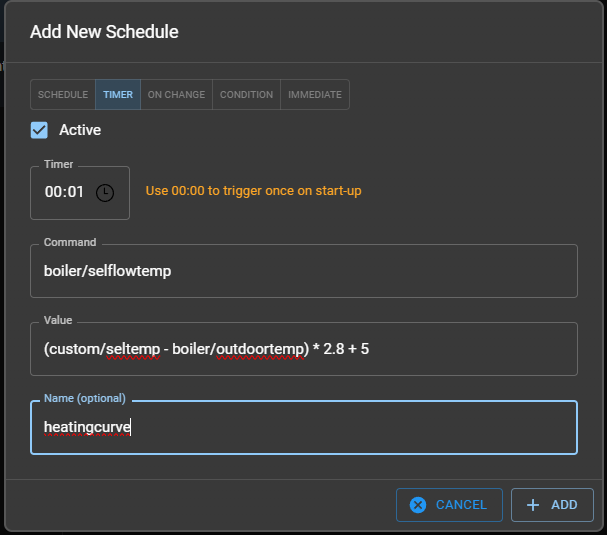The image size is (607, 535).
Task: Focus the Name (optional) input
Action: pyautogui.click(x=303, y=428)
